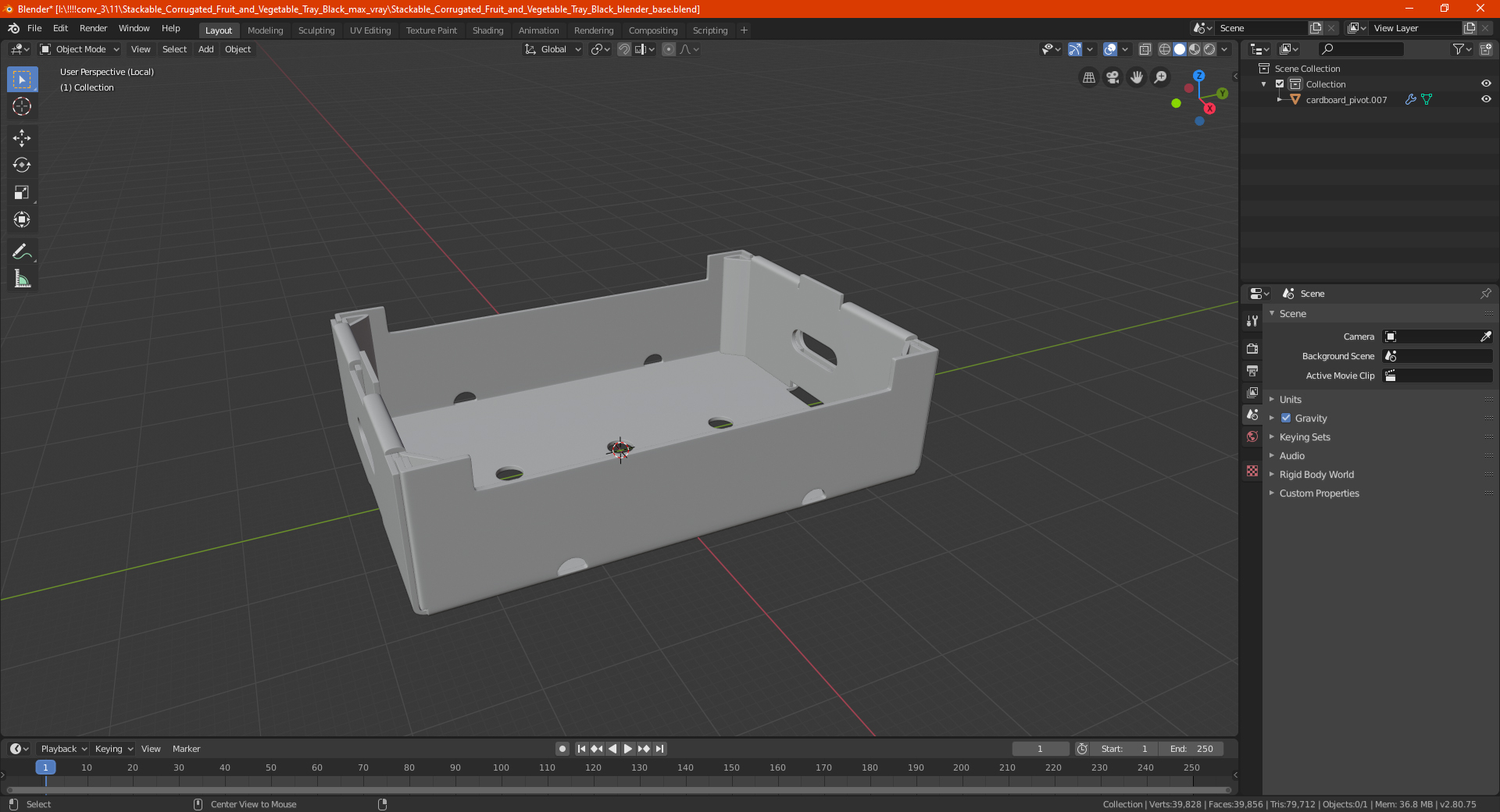Pick the Measure ruler tool
This screenshot has height=812, width=1500.
[22, 279]
